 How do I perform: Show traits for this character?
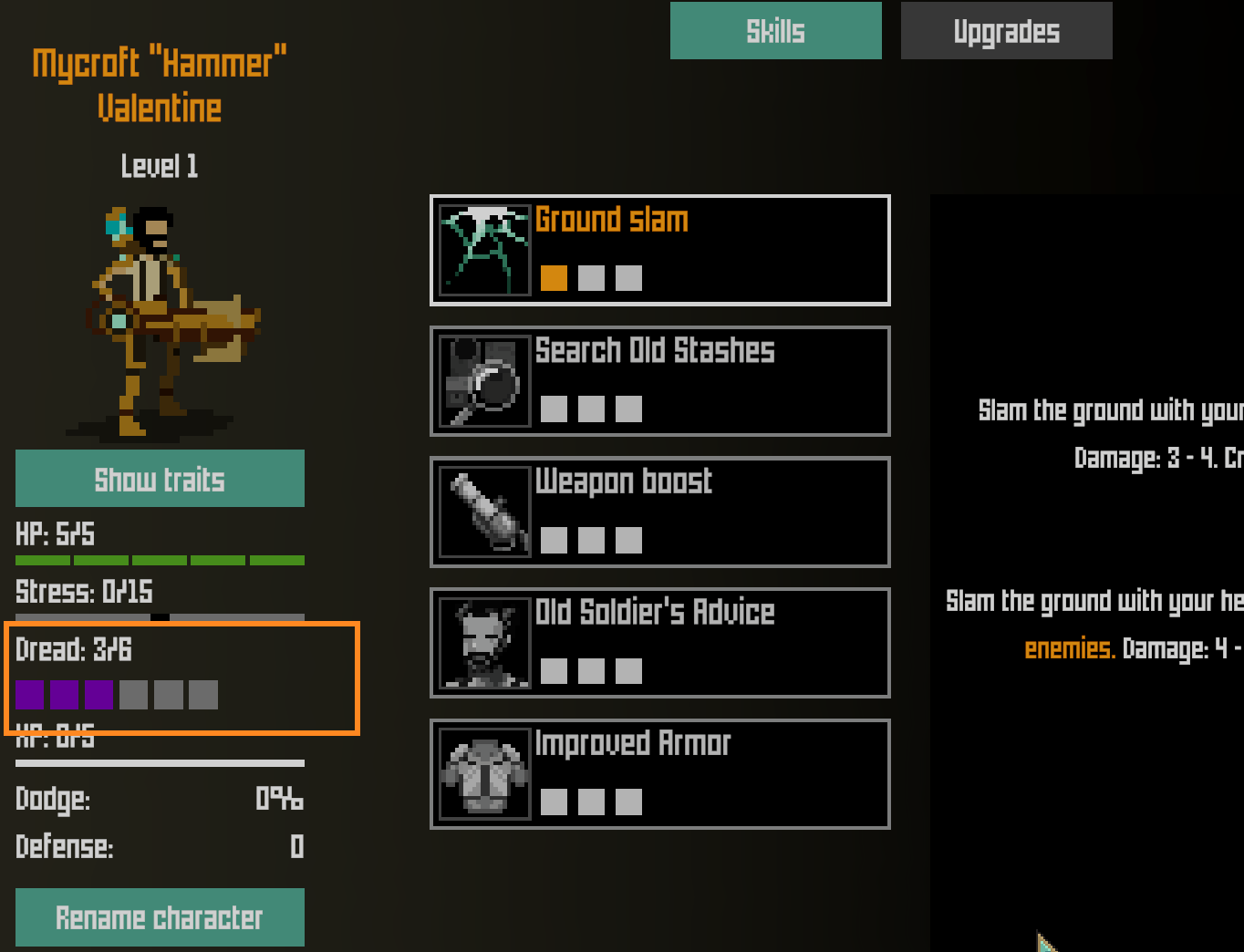coord(160,479)
